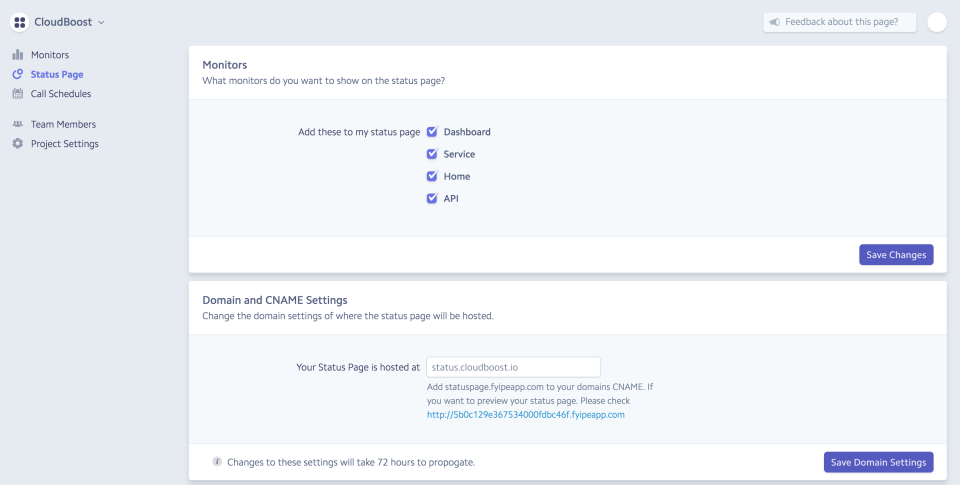The image size is (960, 485).
Task: Click the info icon beside propagation notice
Action: click(217, 462)
